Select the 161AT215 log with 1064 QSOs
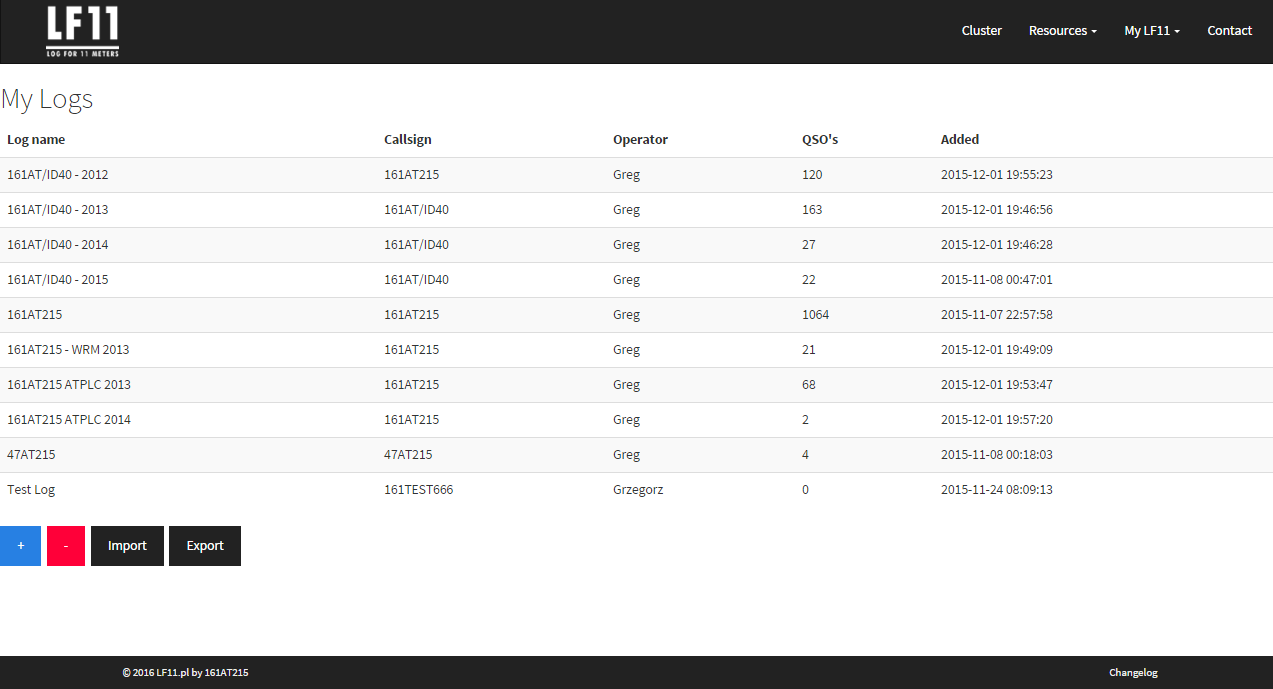Viewport: 1273px width, 689px height. click(x=35, y=315)
